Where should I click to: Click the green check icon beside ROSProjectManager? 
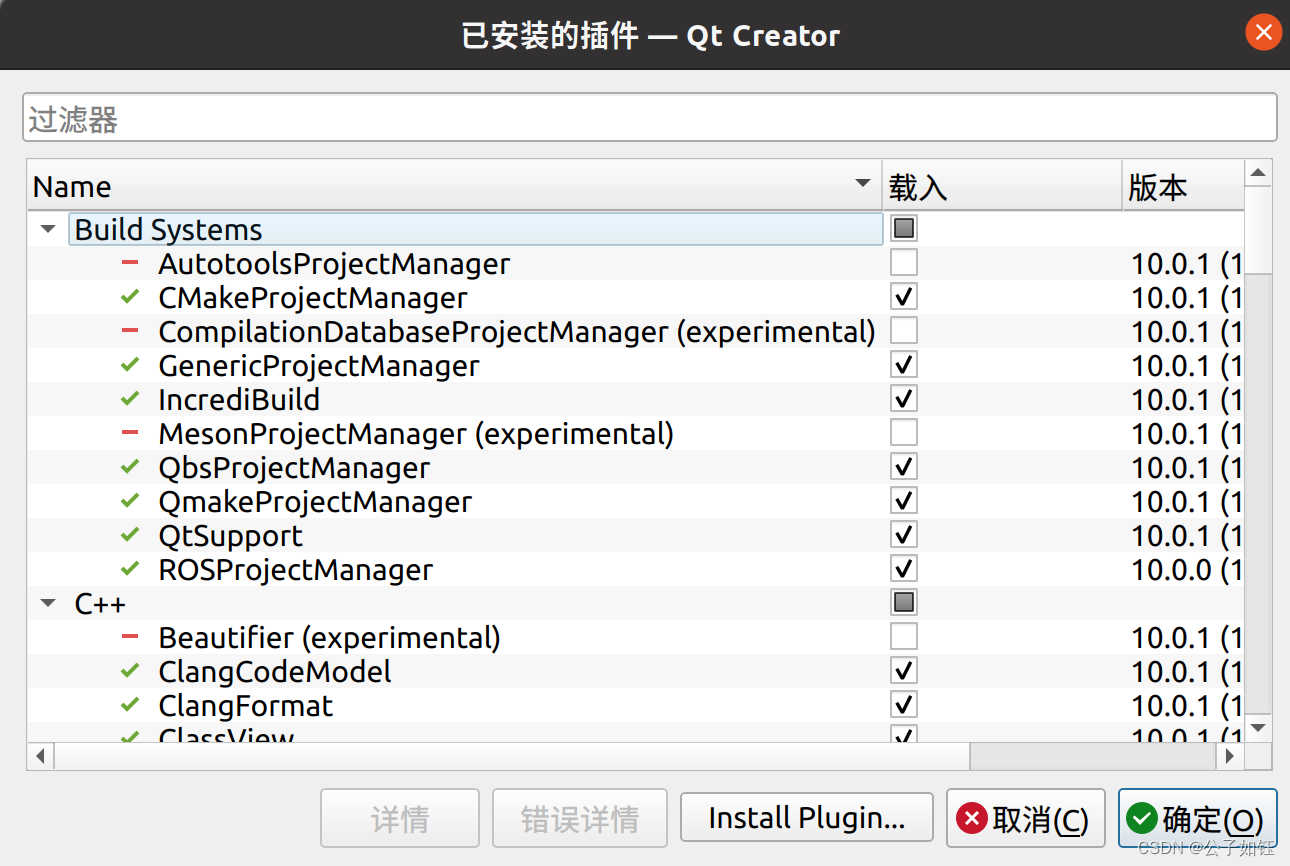pyautogui.click(x=129, y=569)
